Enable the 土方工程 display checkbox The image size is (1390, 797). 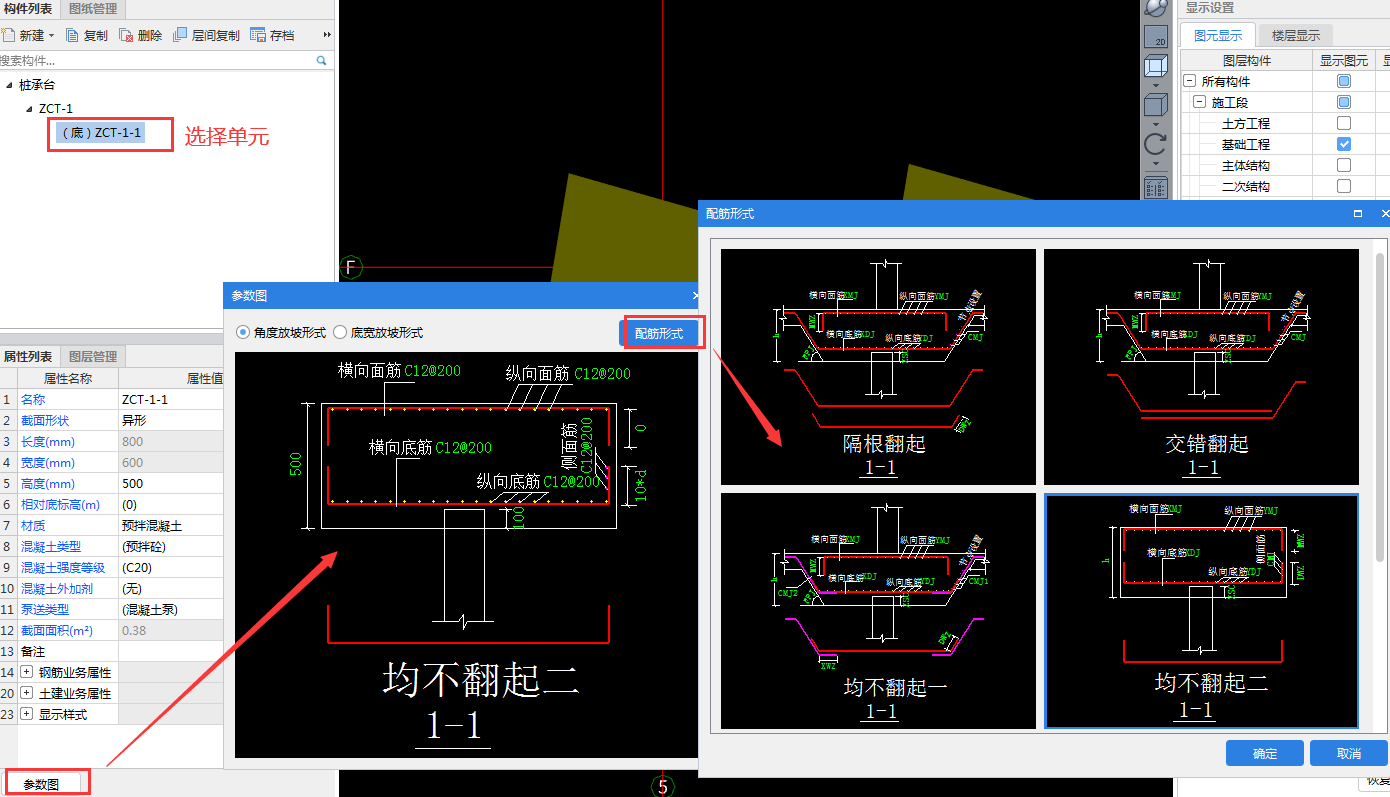[x=1344, y=123]
